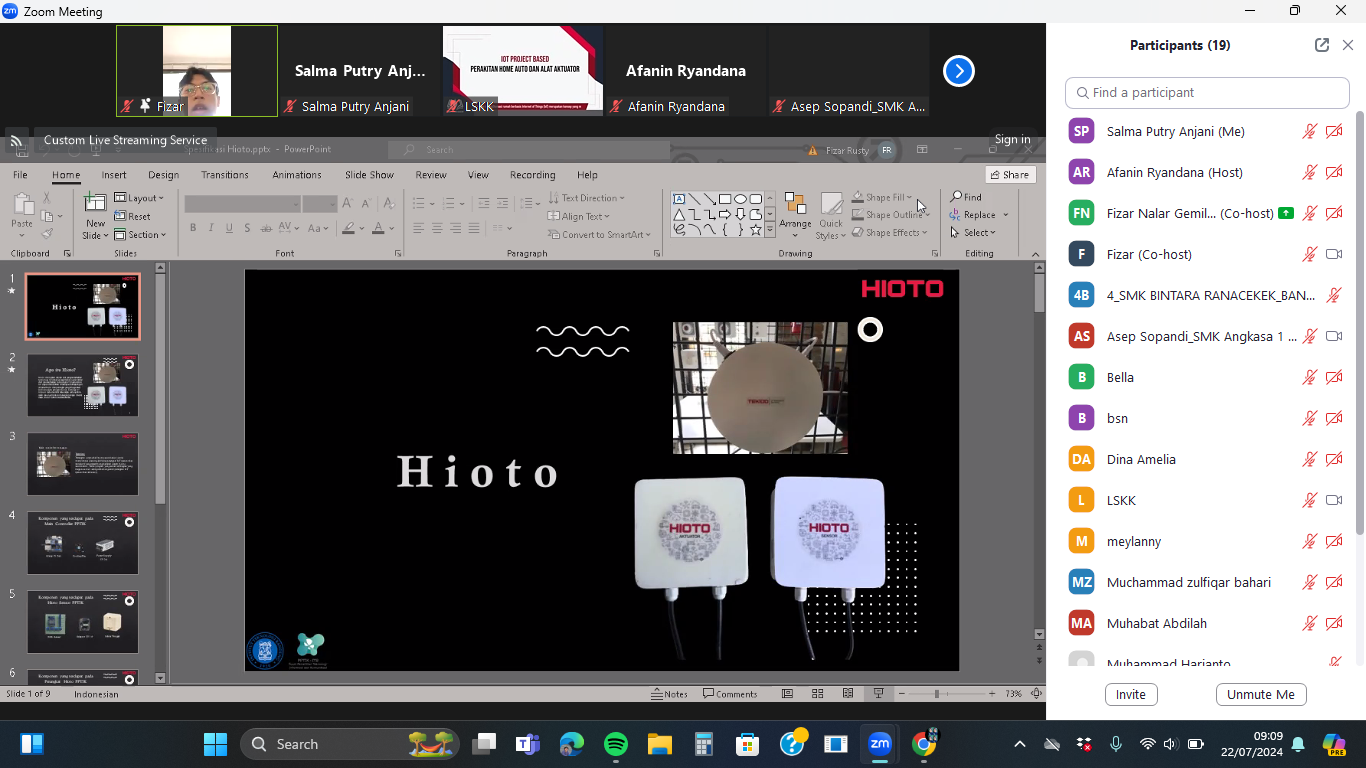This screenshot has height=768, width=1366.
Task: Click the zoom out minus on status bar
Action: [903, 694]
